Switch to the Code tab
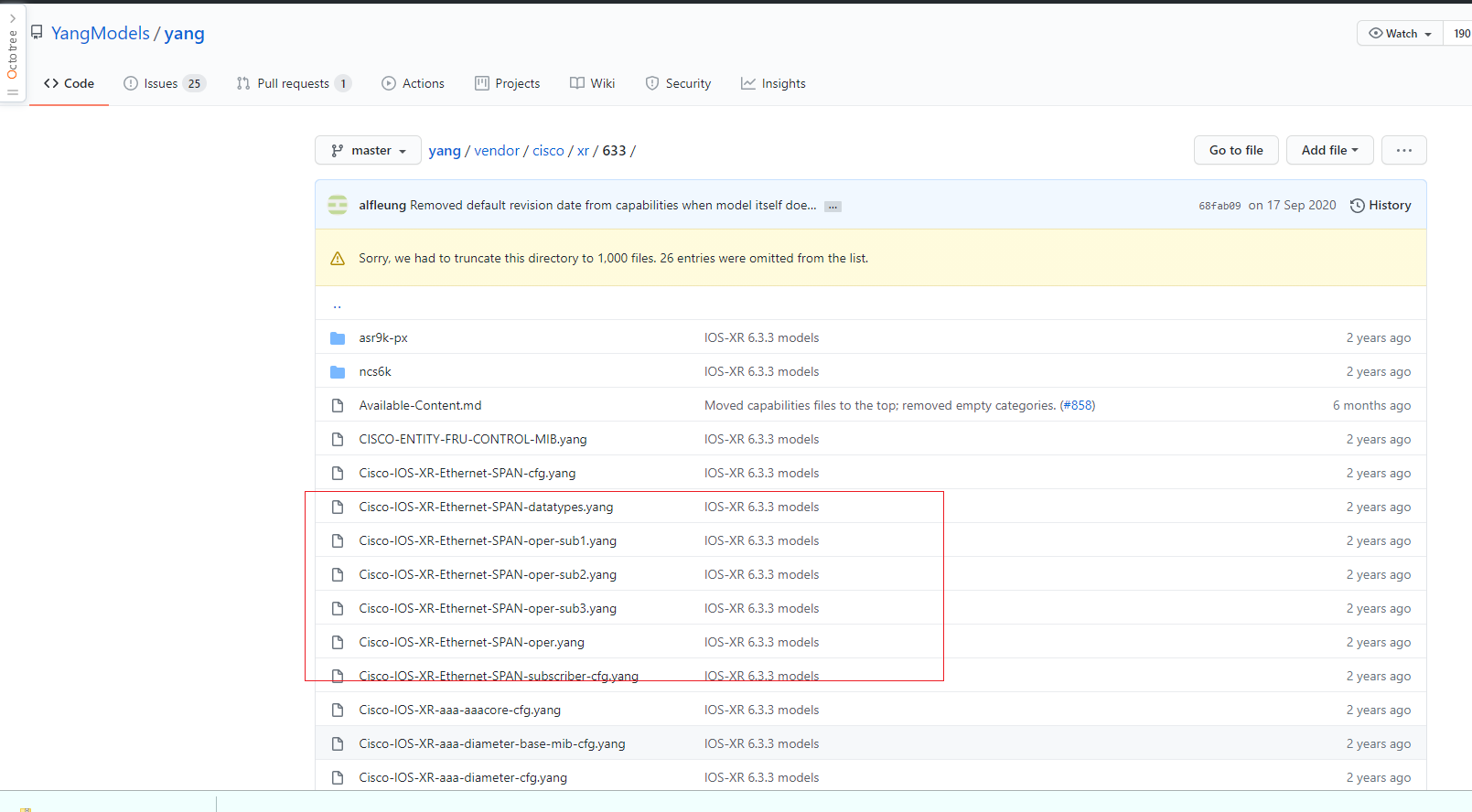1472x812 pixels. tap(69, 83)
